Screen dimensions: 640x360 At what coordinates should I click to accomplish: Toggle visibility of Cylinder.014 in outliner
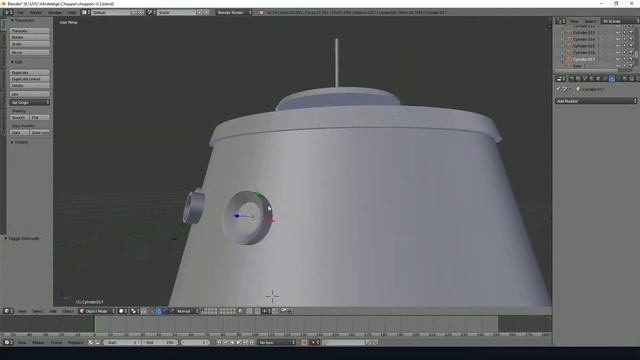pos(618,39)
